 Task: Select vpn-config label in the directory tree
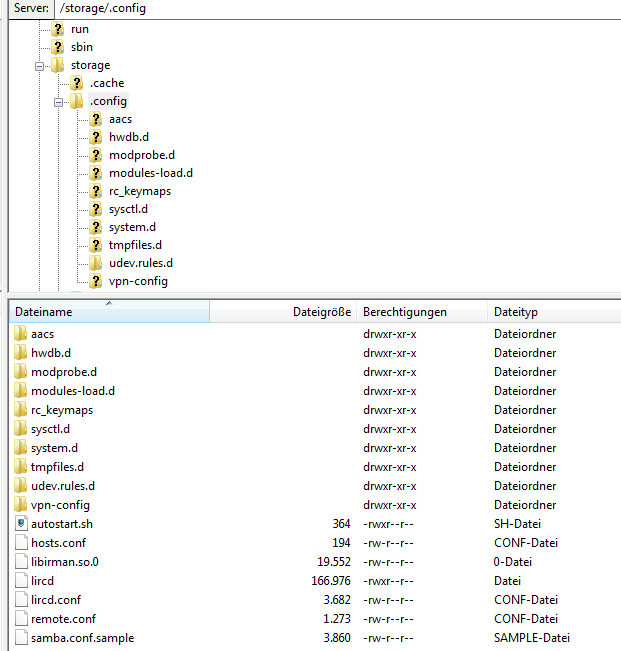pos(138,281)
